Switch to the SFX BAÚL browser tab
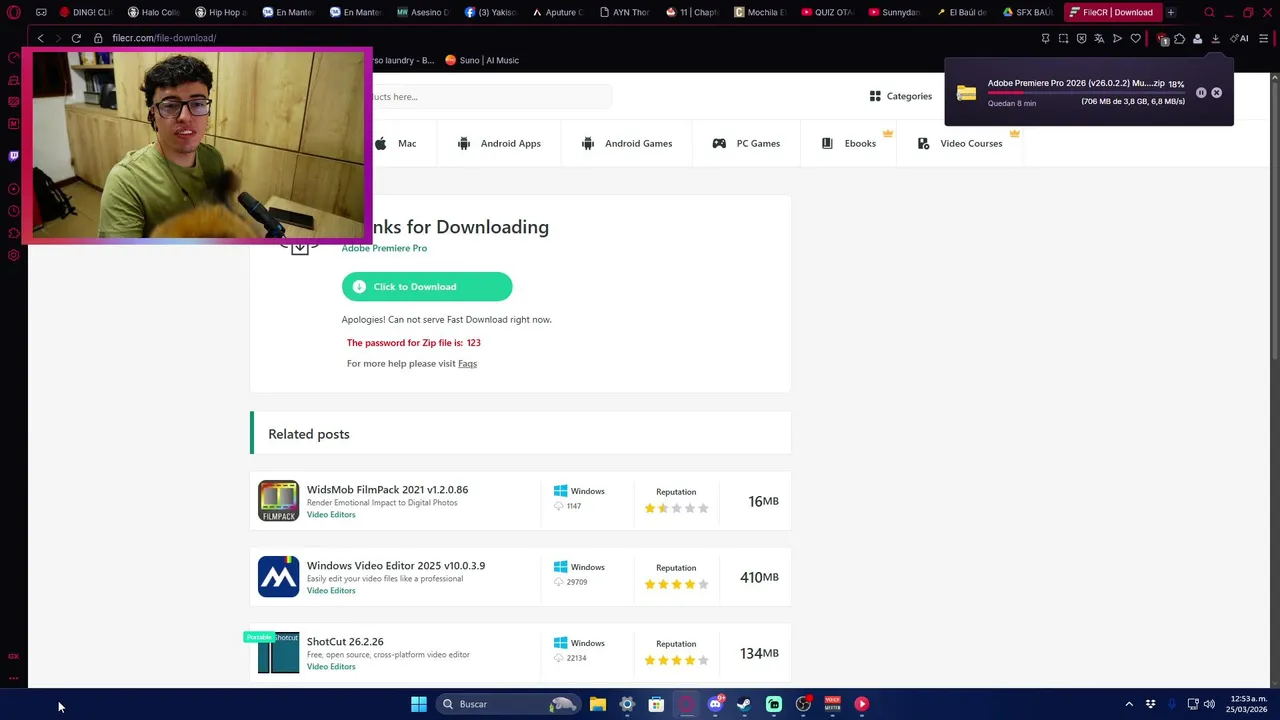The image size is (1280, 720). click(1029, 12)
